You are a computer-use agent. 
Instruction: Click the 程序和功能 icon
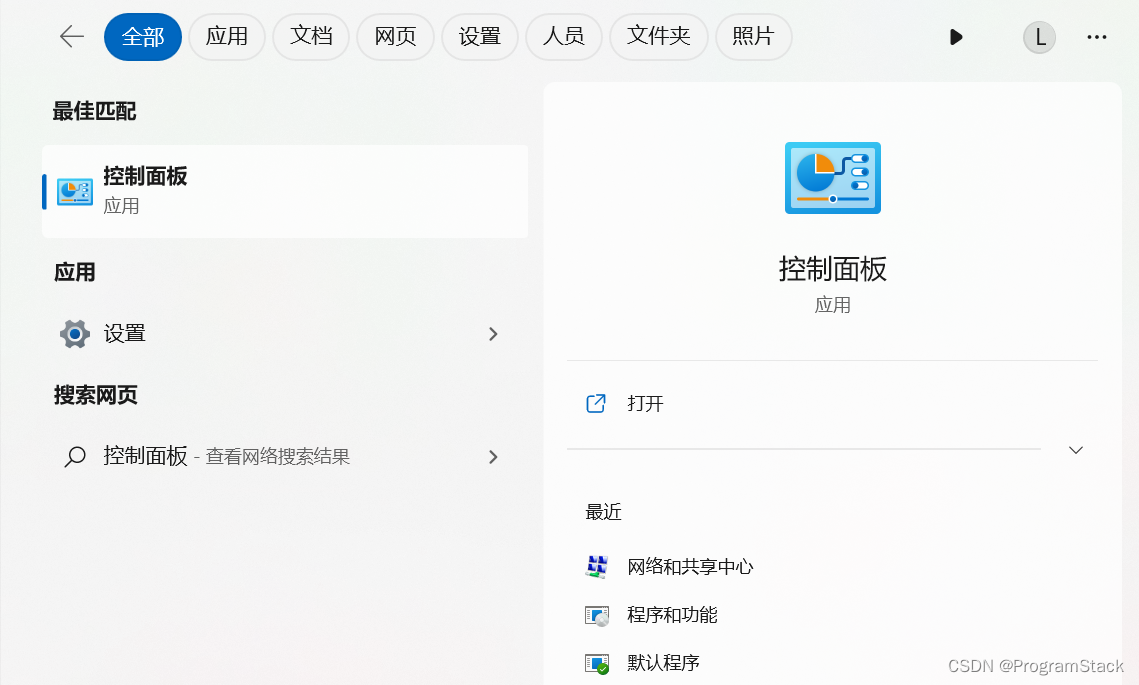(x=596, y=615)
